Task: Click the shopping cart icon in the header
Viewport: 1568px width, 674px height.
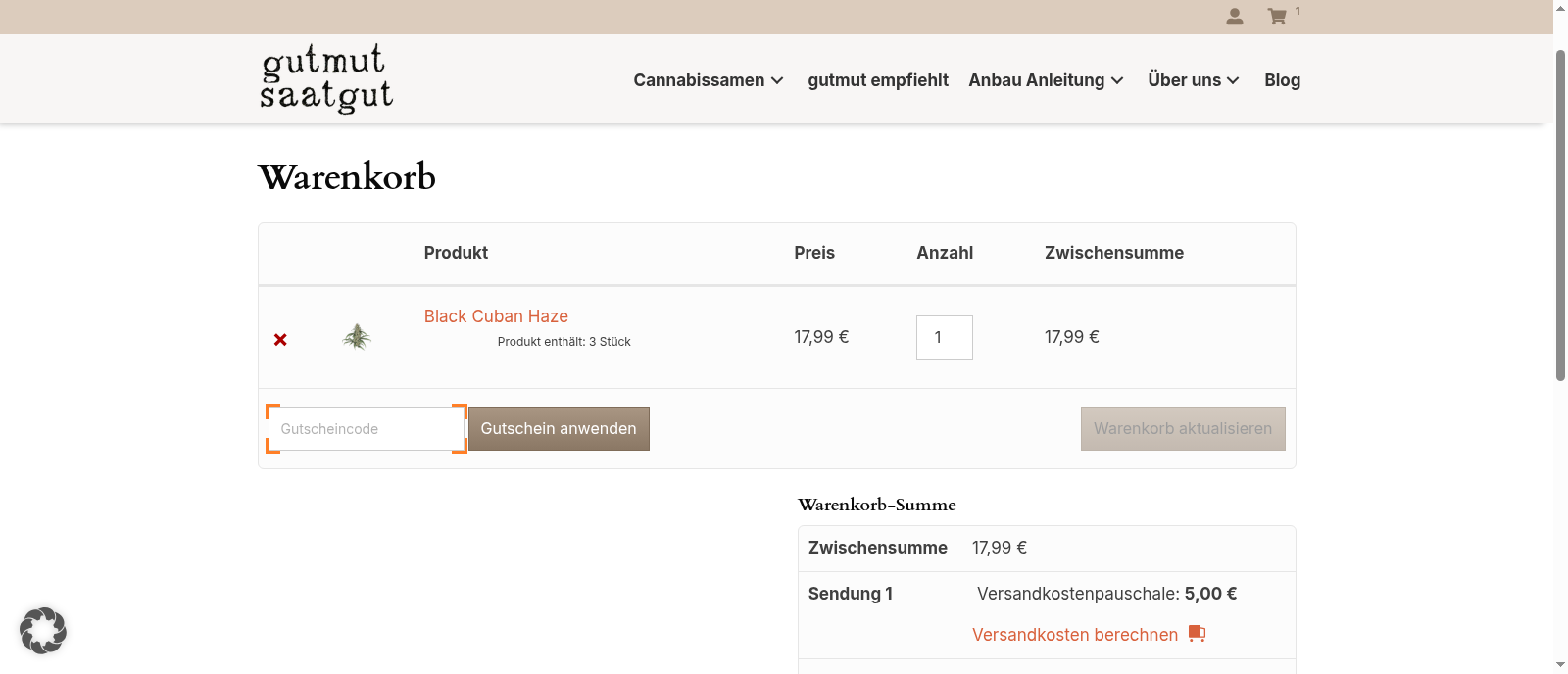Action: coord(1277,17)
